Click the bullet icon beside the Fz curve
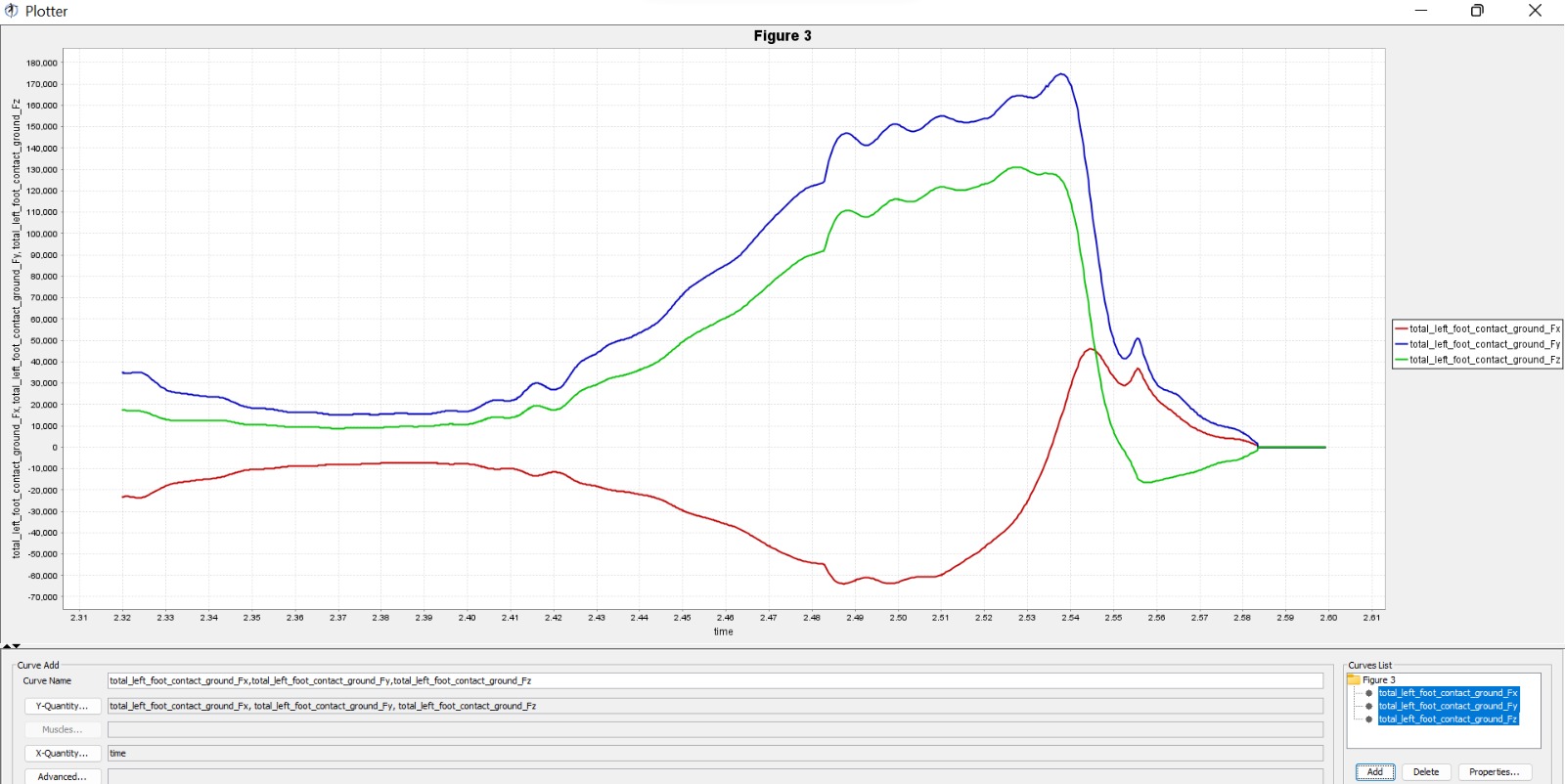The height and width of the screenshot is (784, 1565). [x=1368, y=719]
